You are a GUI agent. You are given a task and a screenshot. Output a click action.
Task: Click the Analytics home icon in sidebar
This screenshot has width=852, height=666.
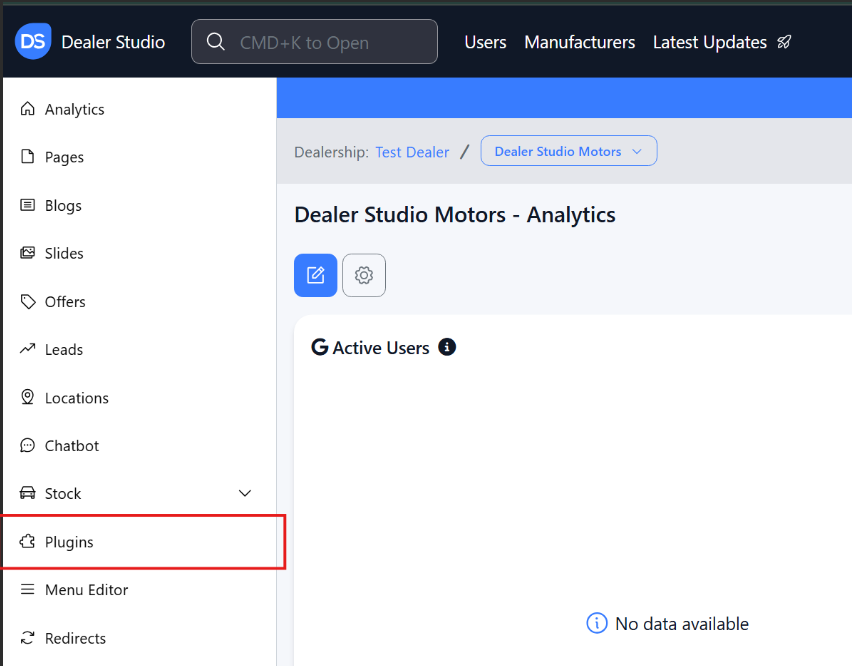27,109
